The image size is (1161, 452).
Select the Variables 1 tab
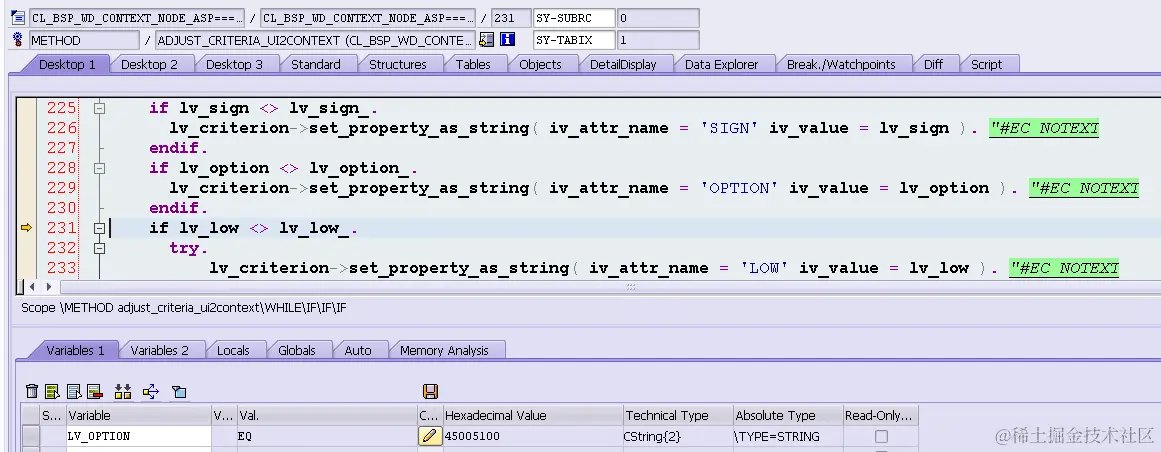click(x=75, y=350)
